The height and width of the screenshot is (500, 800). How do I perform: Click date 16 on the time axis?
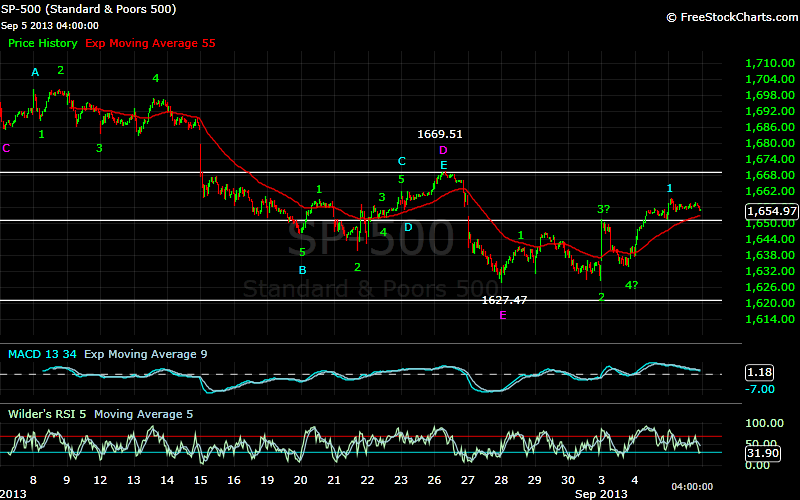234,480
